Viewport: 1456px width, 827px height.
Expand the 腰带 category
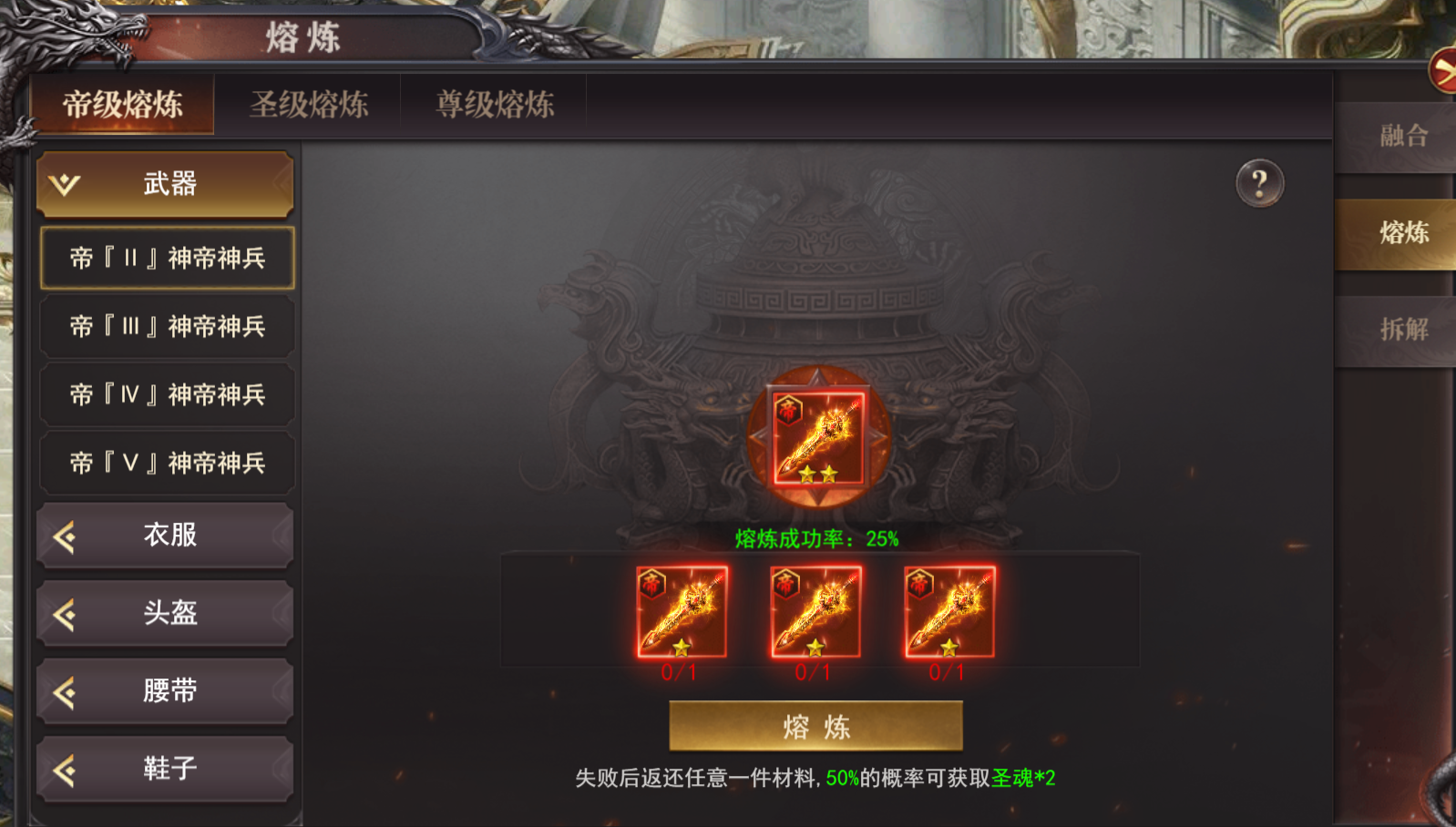click(x=166, y=691)
